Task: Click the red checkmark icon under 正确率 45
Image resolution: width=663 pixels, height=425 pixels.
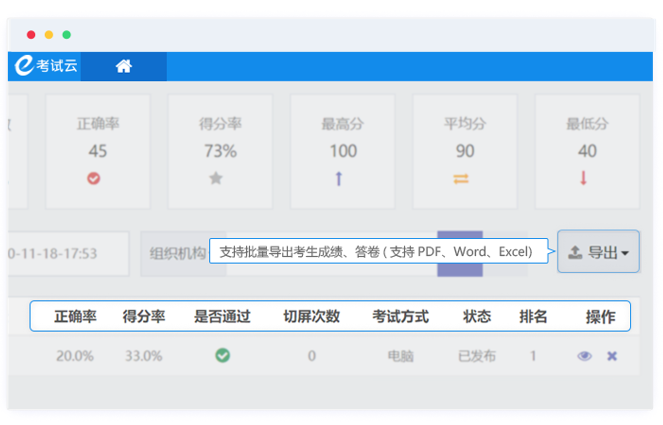Action: click(x=95, y=179)
